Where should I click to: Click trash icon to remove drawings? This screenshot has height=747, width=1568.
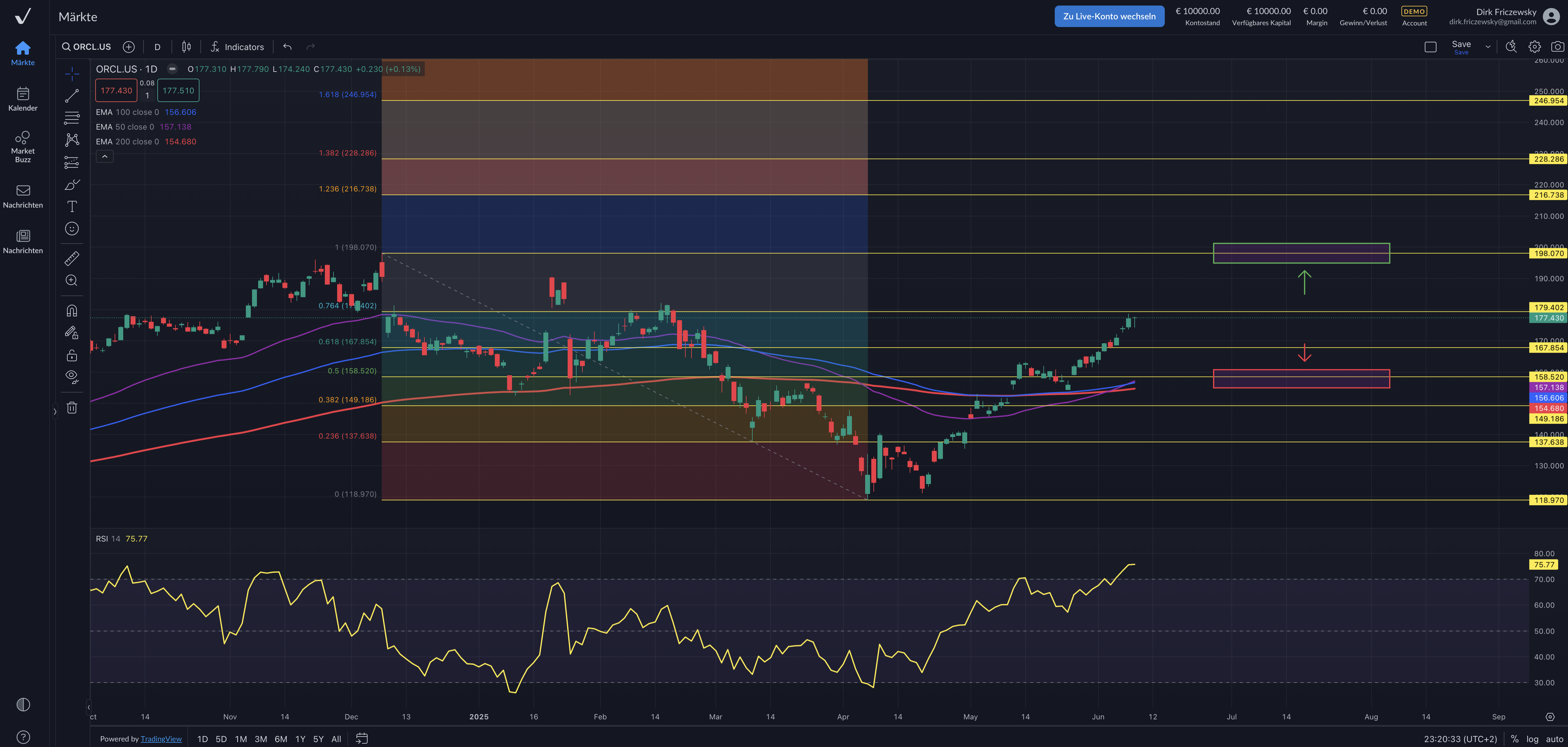pyautogui.click(x=72, y=408)
